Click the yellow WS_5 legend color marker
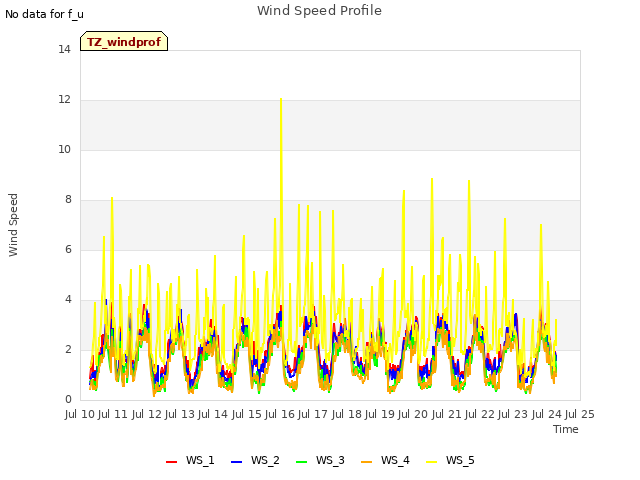 click(431, 462)
